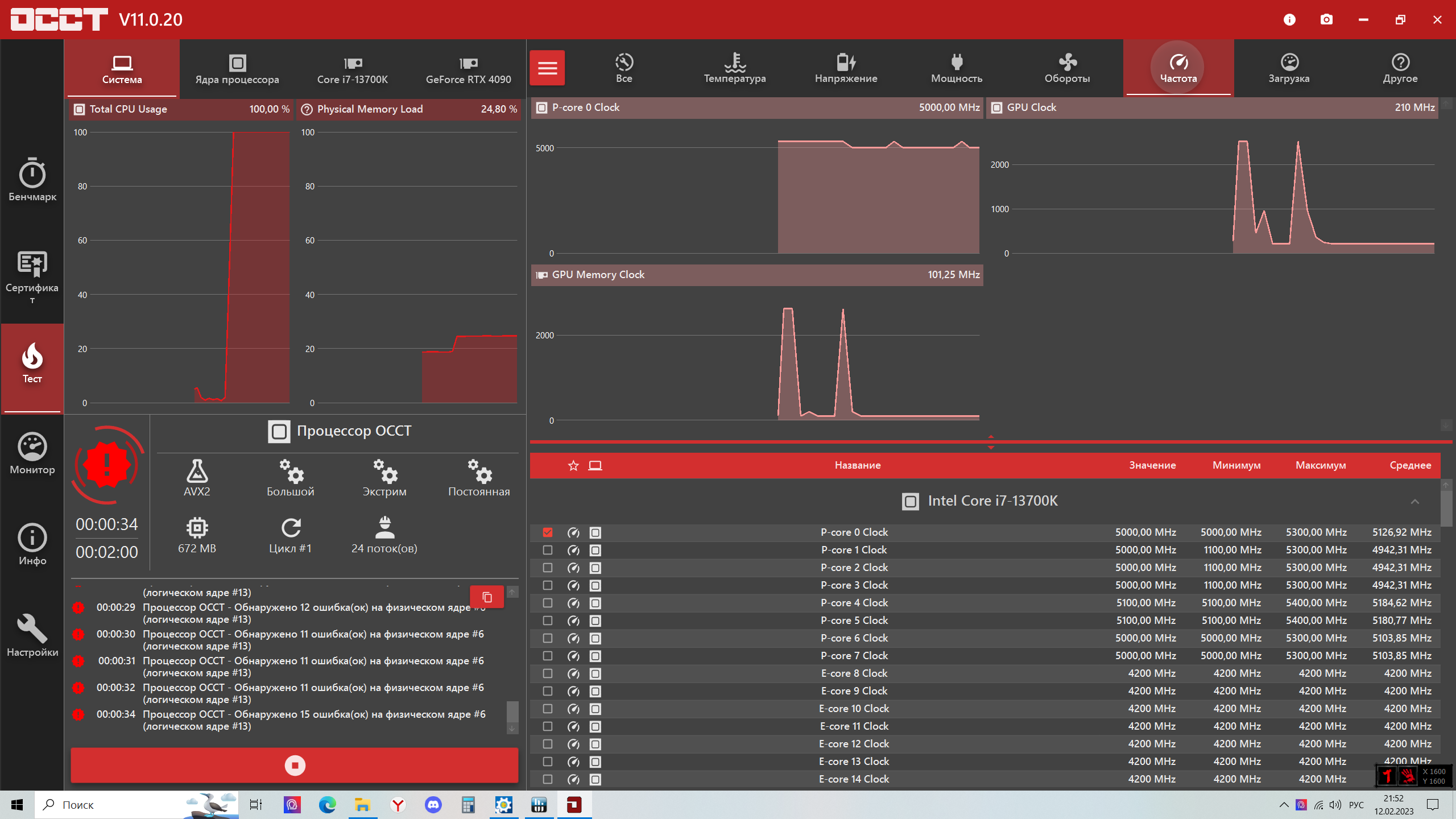
Task: Switch to the Ядра процессора tab
Action: [x=237, y=69]
